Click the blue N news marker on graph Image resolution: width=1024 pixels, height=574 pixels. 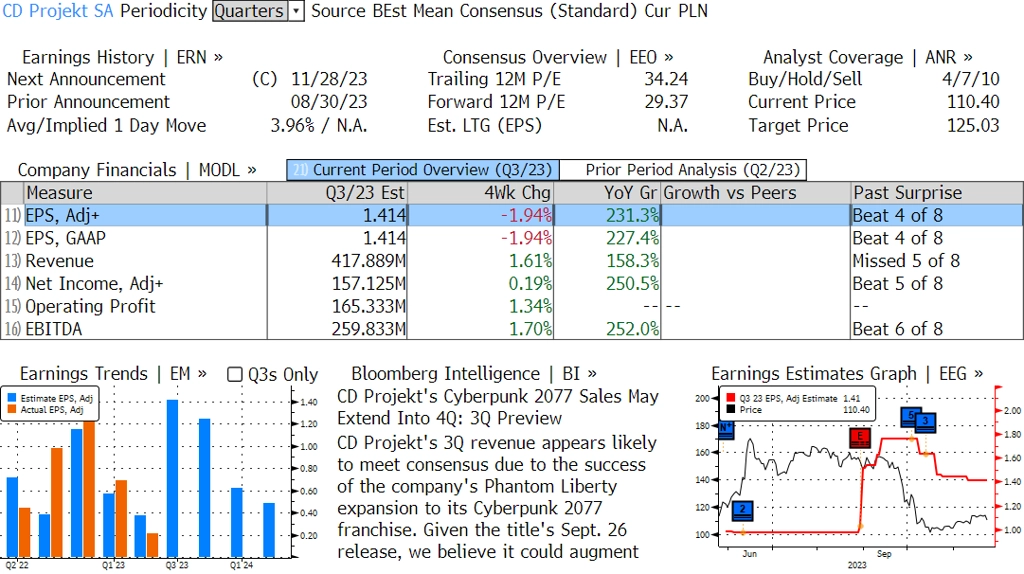coord(726,430)
